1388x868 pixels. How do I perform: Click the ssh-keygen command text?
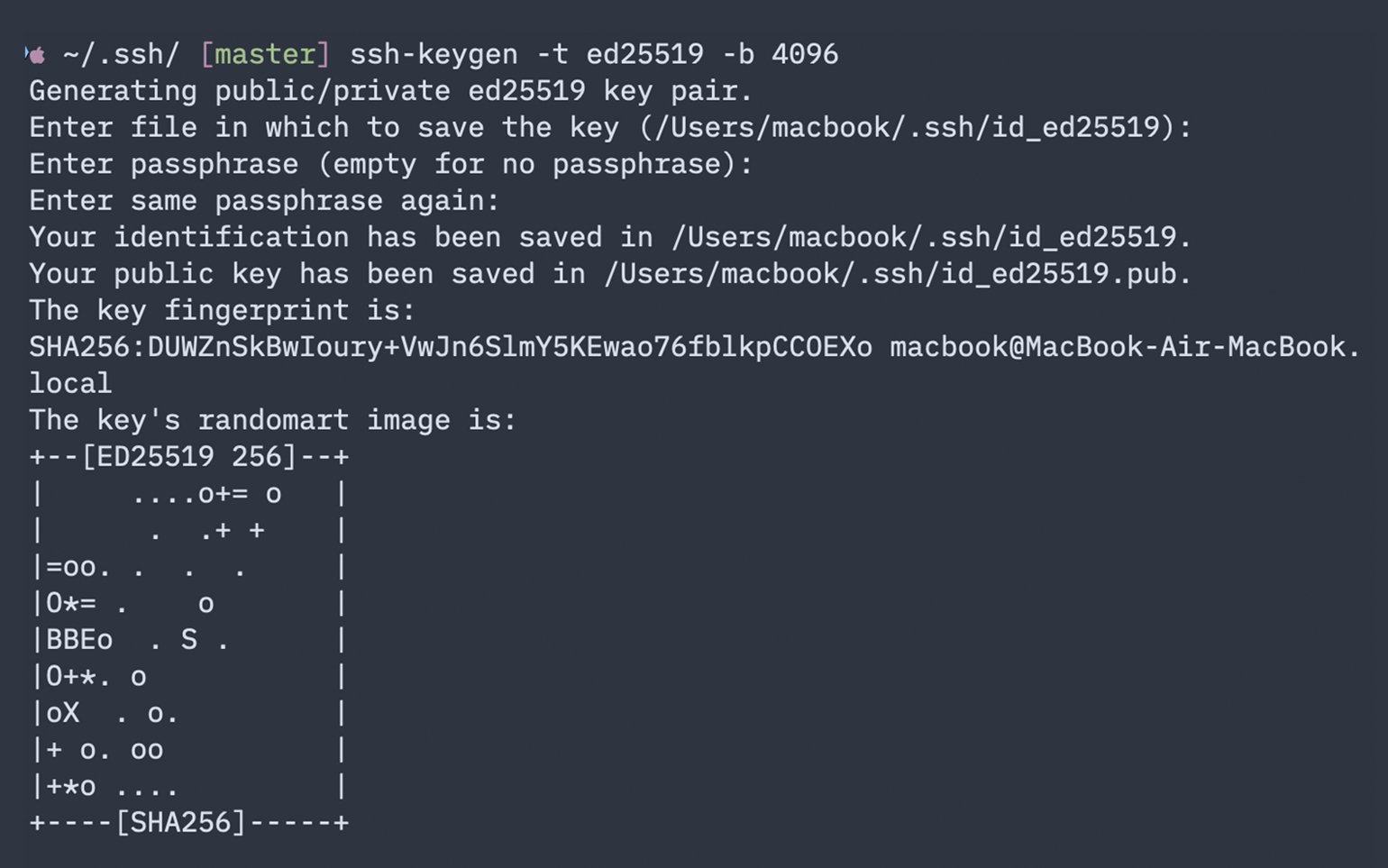pyautogui.click(x=434, y=55)
